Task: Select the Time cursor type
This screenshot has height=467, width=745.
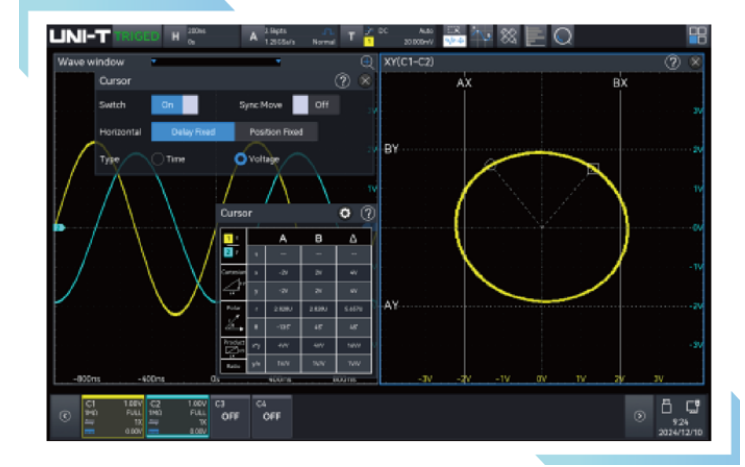Action: [x=158, y=159]
